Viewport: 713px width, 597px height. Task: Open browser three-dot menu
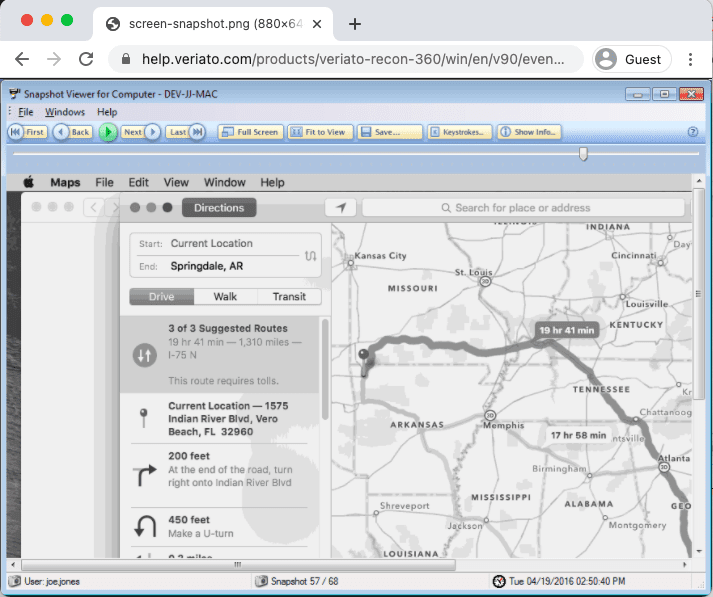[690, 59]
